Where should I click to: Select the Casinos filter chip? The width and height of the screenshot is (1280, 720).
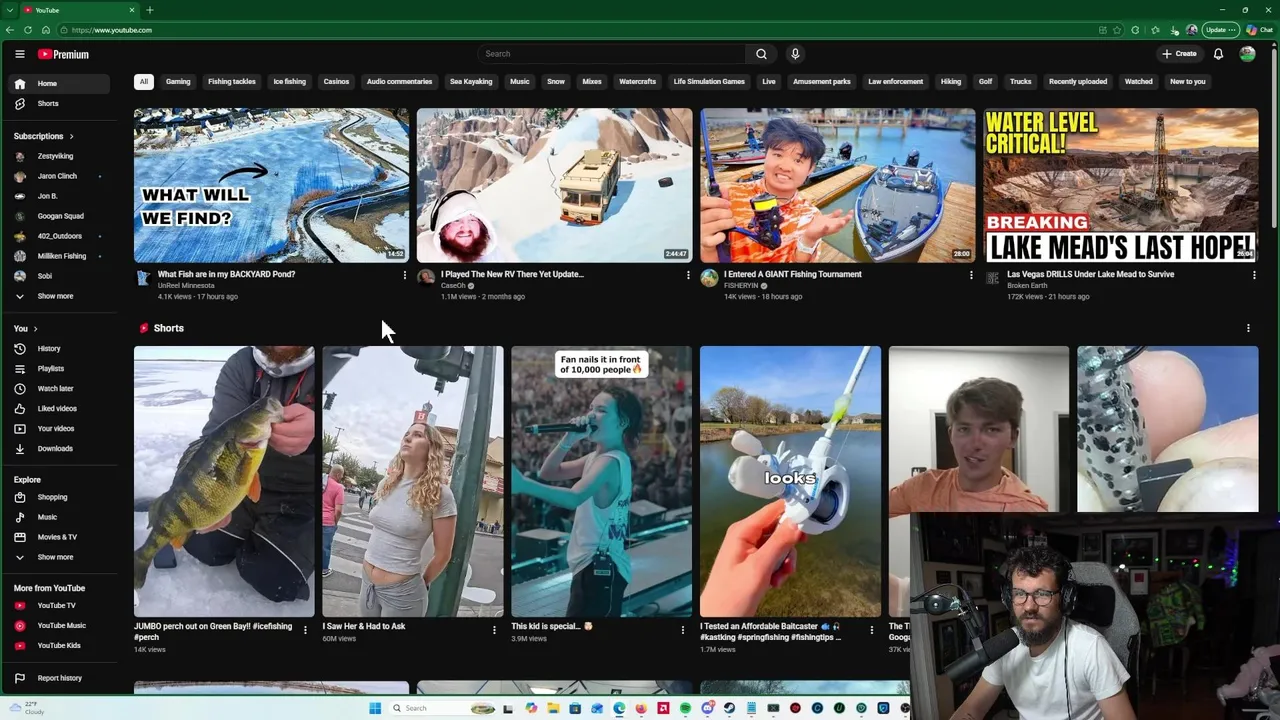[x=337, y=82]
